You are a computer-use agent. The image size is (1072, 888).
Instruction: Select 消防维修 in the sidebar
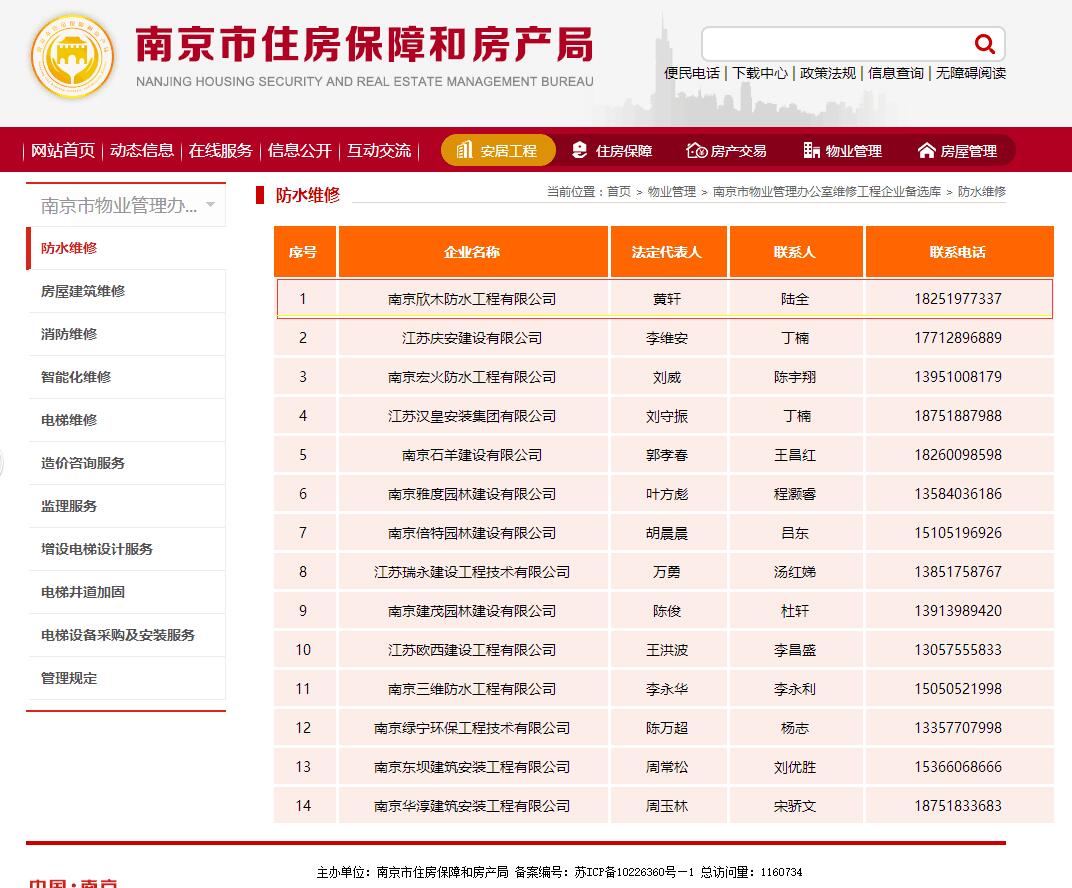pos(126,334)
